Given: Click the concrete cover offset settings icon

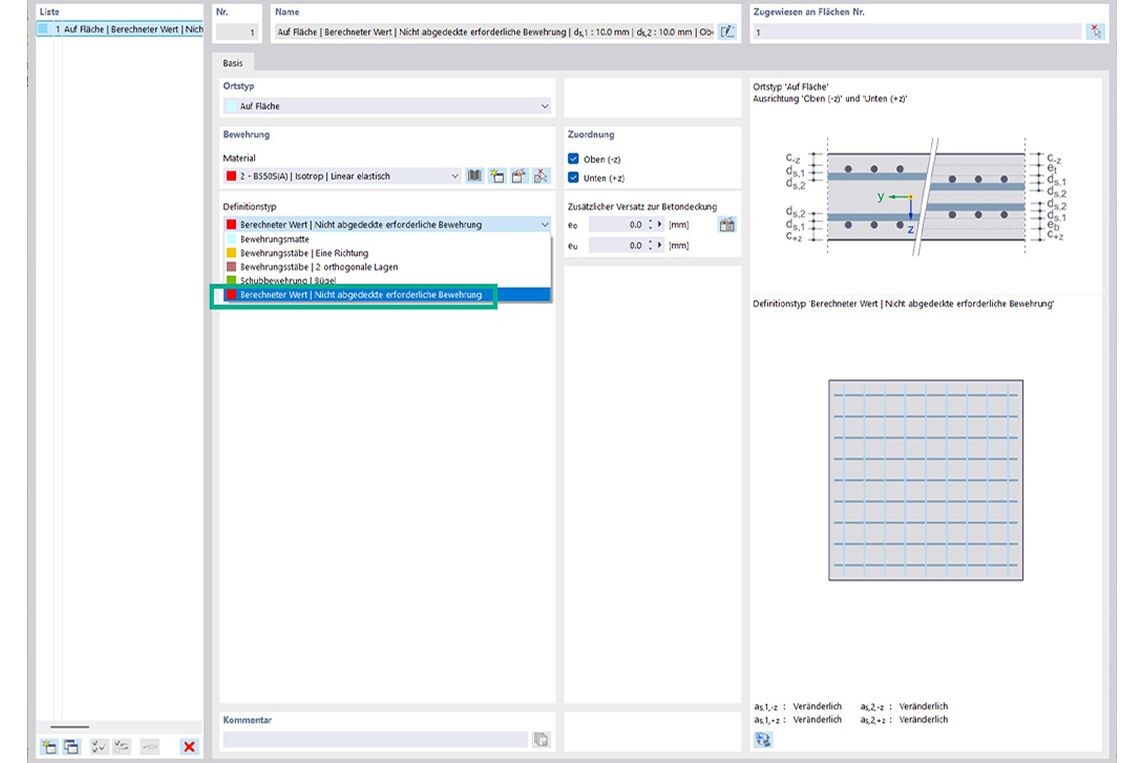Looking at the screenshot, I should [727, 225].
